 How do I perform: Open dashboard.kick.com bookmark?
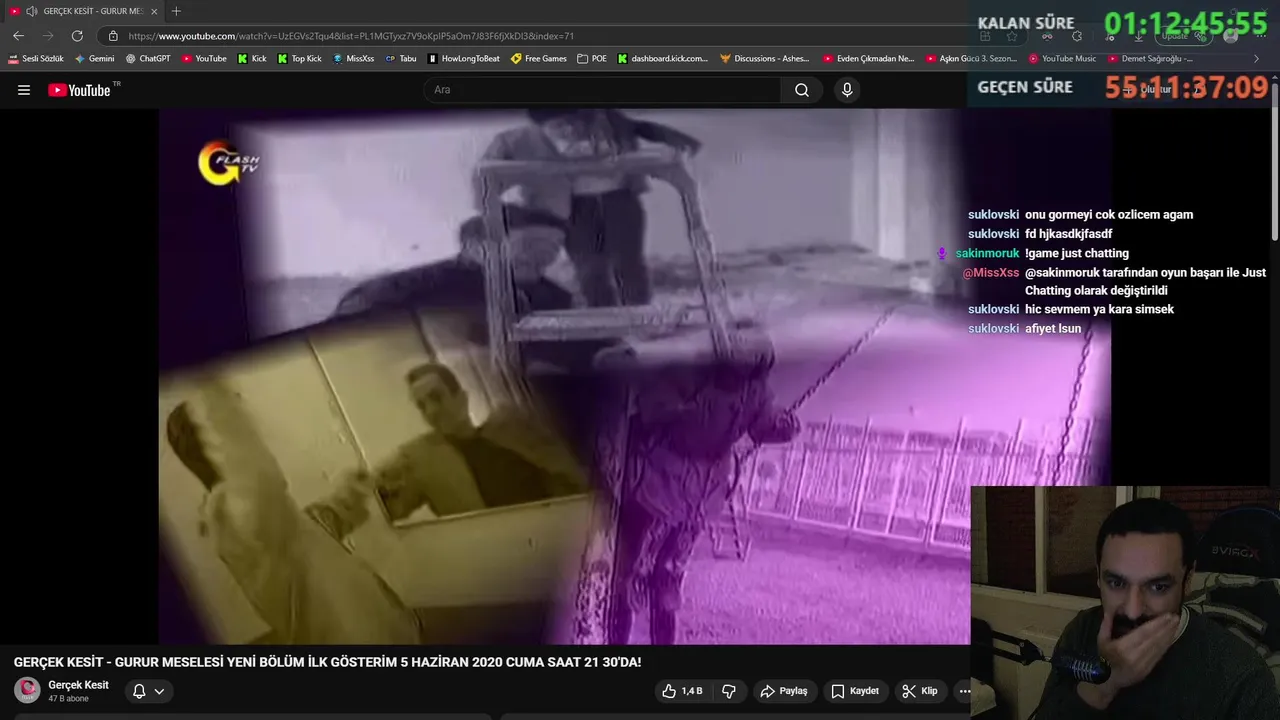tap(663, 59)
